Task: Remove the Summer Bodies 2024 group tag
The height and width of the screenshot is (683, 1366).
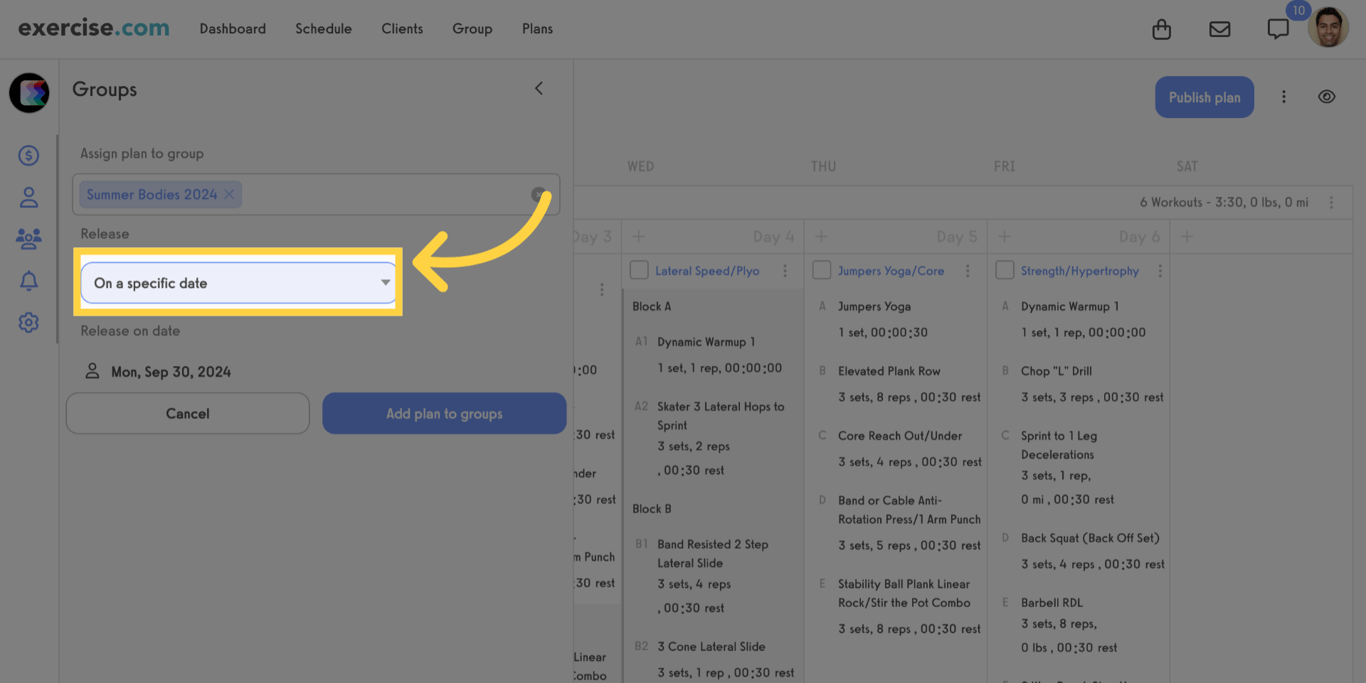Action: 228,194
